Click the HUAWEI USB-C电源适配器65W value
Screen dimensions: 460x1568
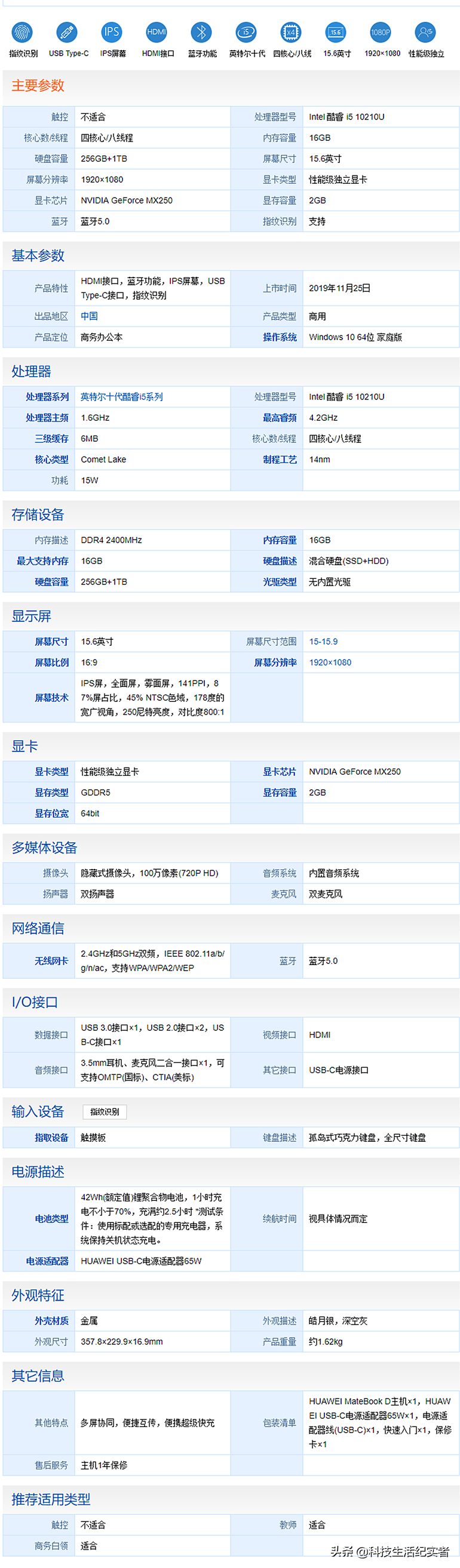pyautogui.click(x=142, y=1261)
